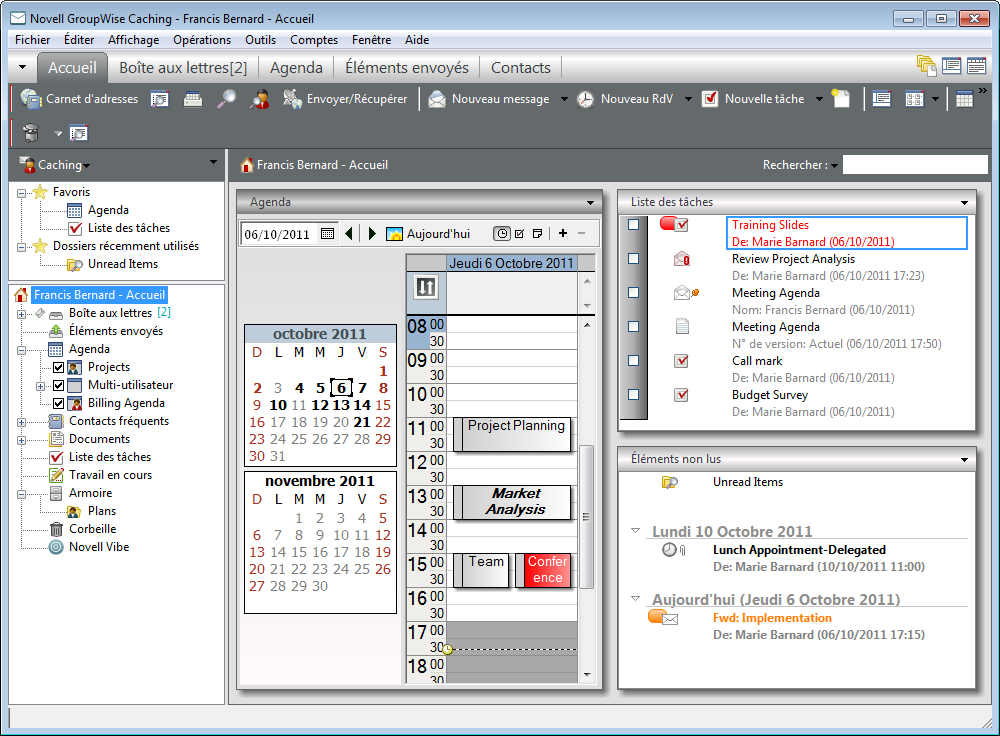Open the Fwd: Implementation unread message

coord(771,618)
